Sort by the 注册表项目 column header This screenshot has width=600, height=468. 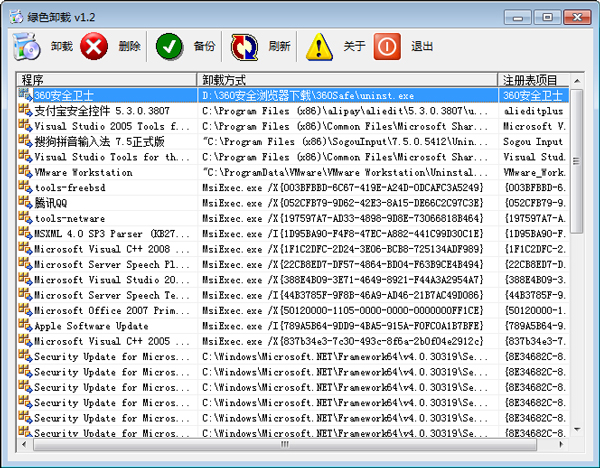point(533,80)
